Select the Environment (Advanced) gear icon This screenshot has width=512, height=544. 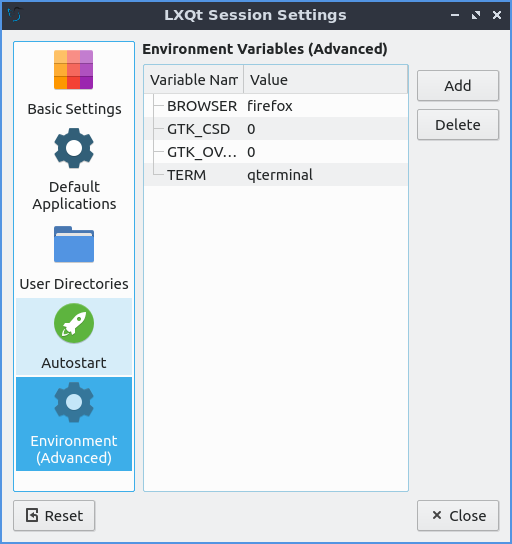tap(74, 402)
